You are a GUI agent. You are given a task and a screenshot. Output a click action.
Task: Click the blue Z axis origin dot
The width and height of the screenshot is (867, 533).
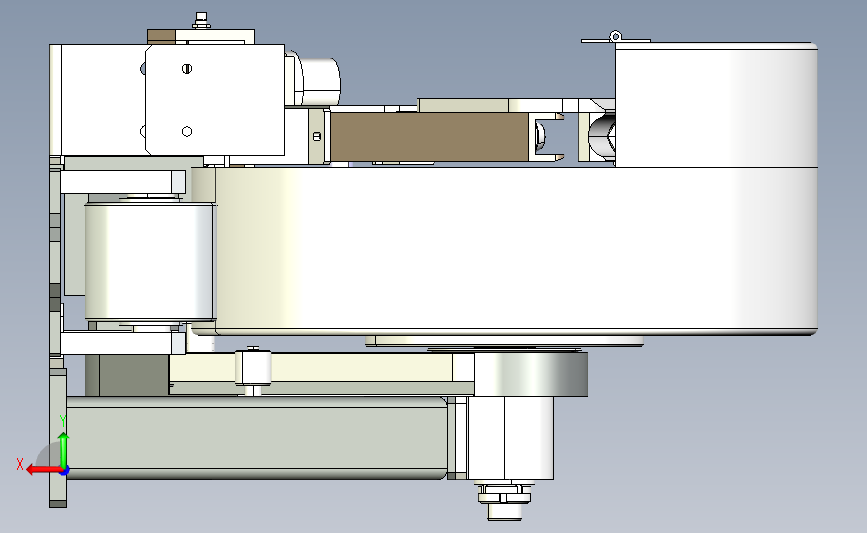(65, 471)
